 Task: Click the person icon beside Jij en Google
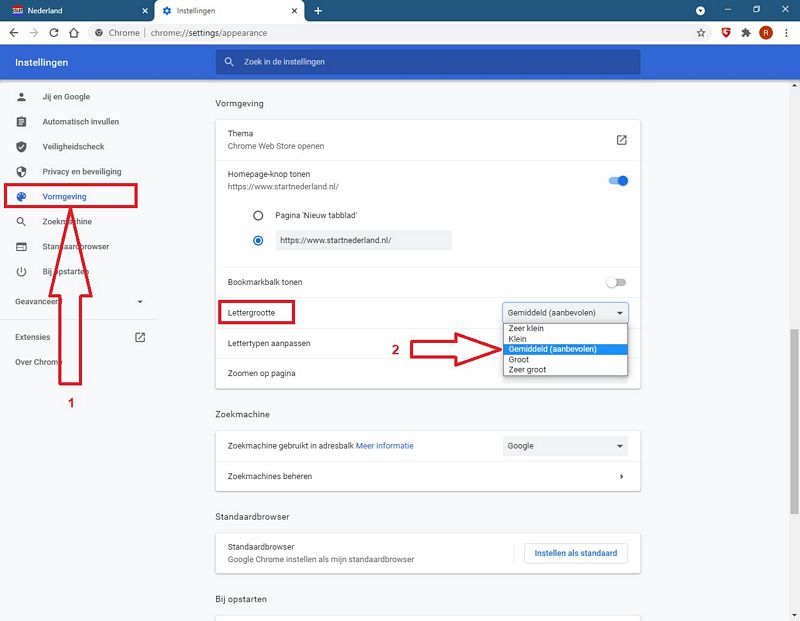[21, 96]
